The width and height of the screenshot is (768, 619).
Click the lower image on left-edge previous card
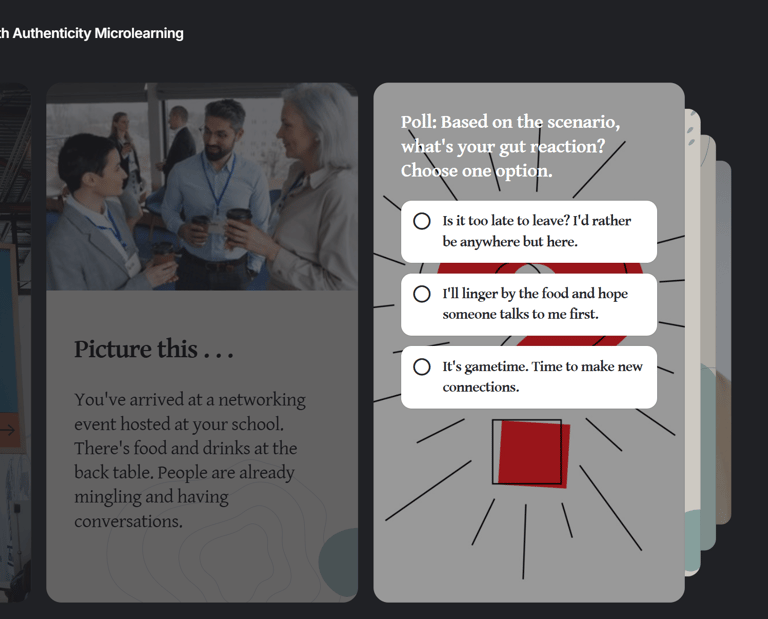pos(14,524)
